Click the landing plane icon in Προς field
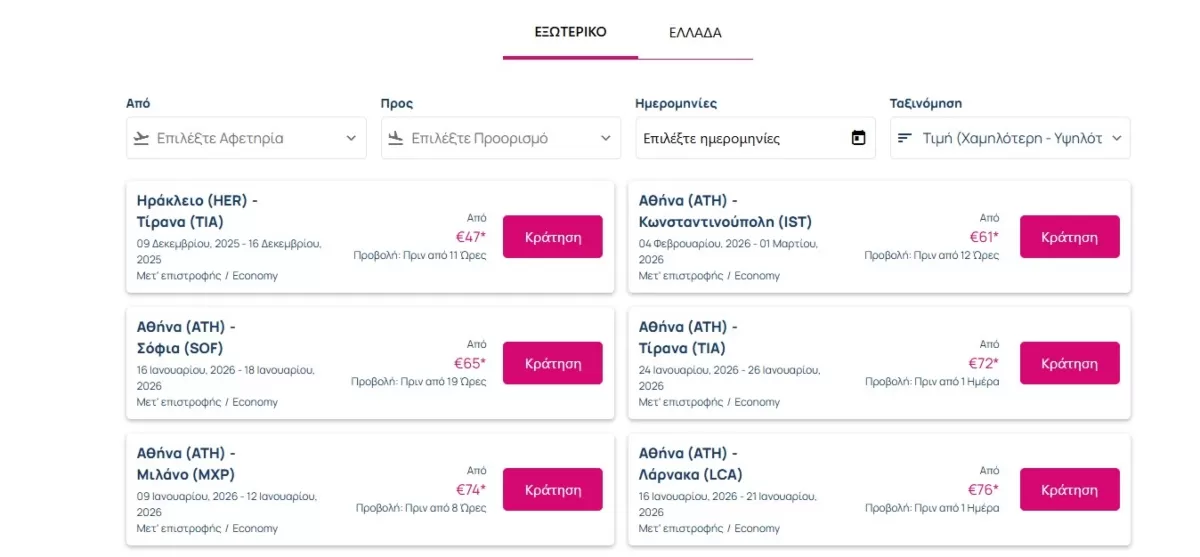 396,138
